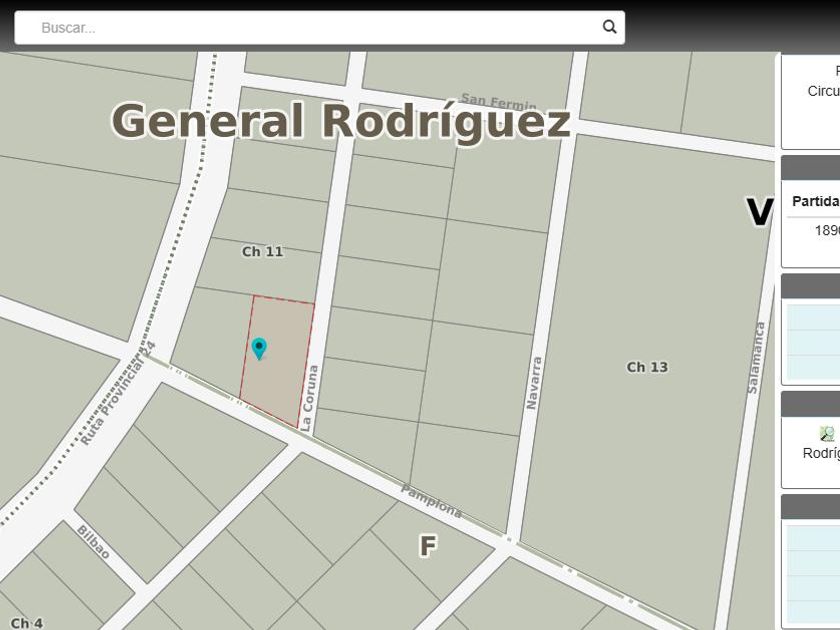Click the 'Ch 13' block label
Screen dimensions: 840x630
click(647, 367)
